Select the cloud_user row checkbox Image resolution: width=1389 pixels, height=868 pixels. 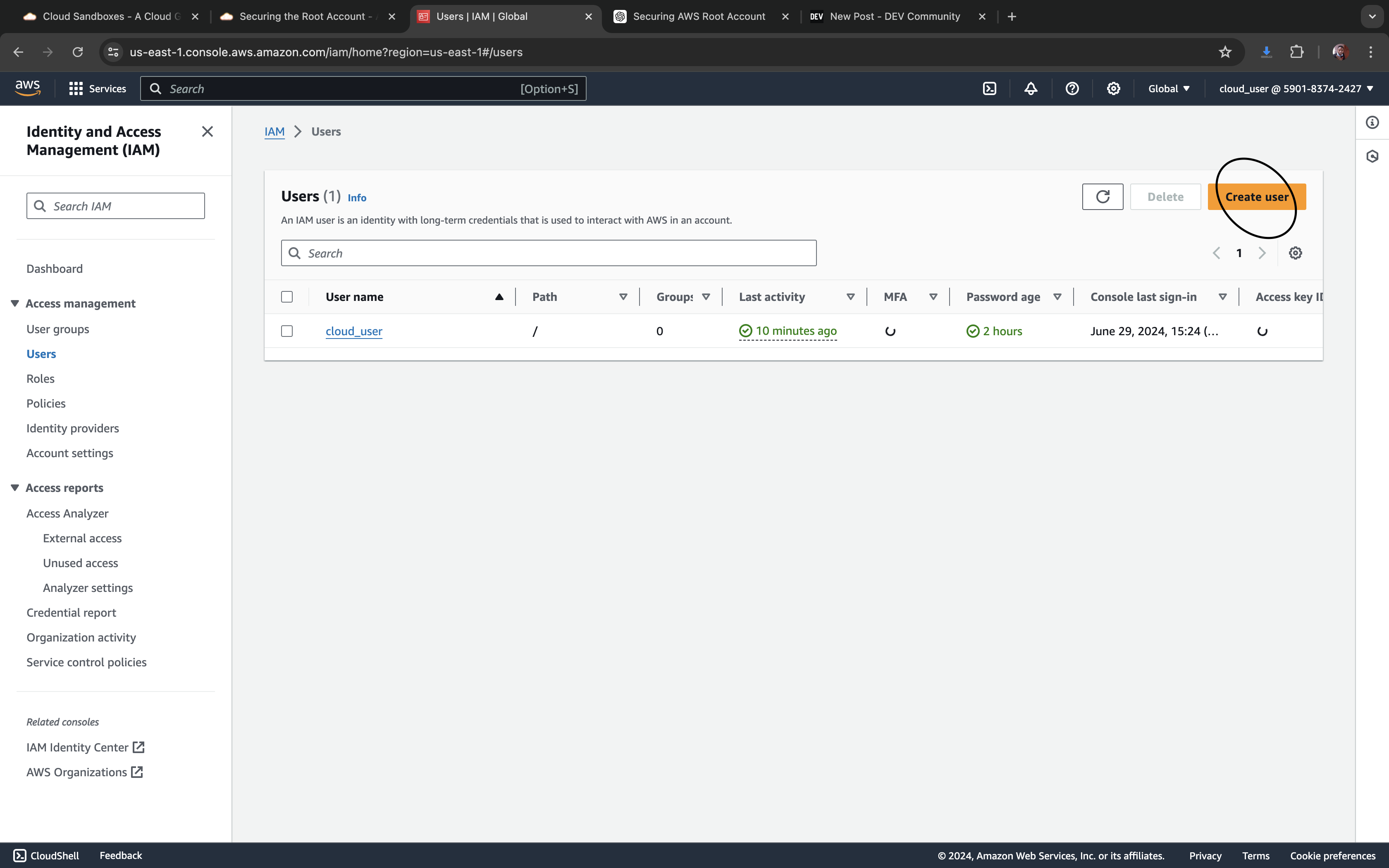click(x=287, y=331)
